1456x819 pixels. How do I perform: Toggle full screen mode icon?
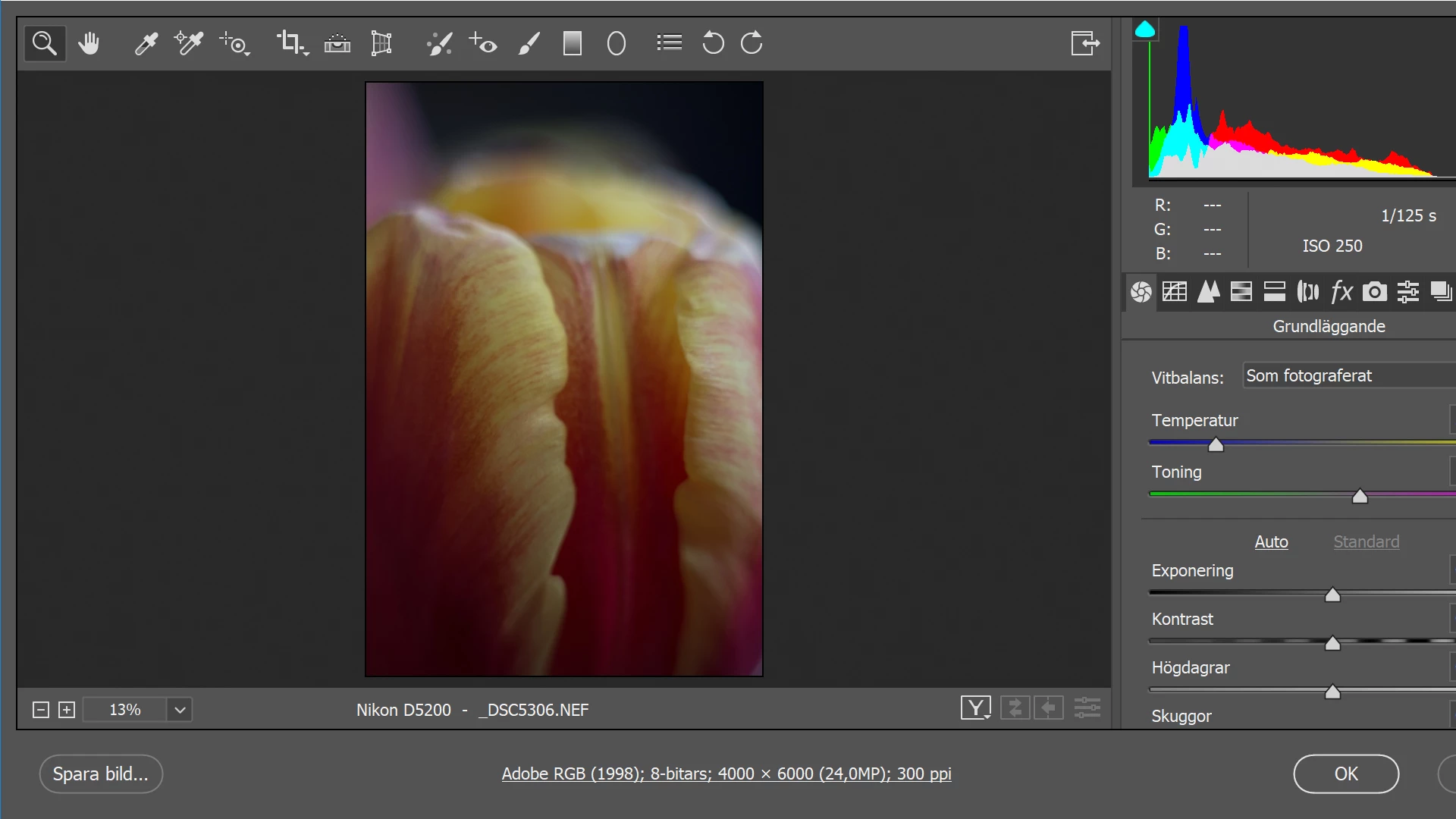pyautogui.click(x=1084, y=43)
